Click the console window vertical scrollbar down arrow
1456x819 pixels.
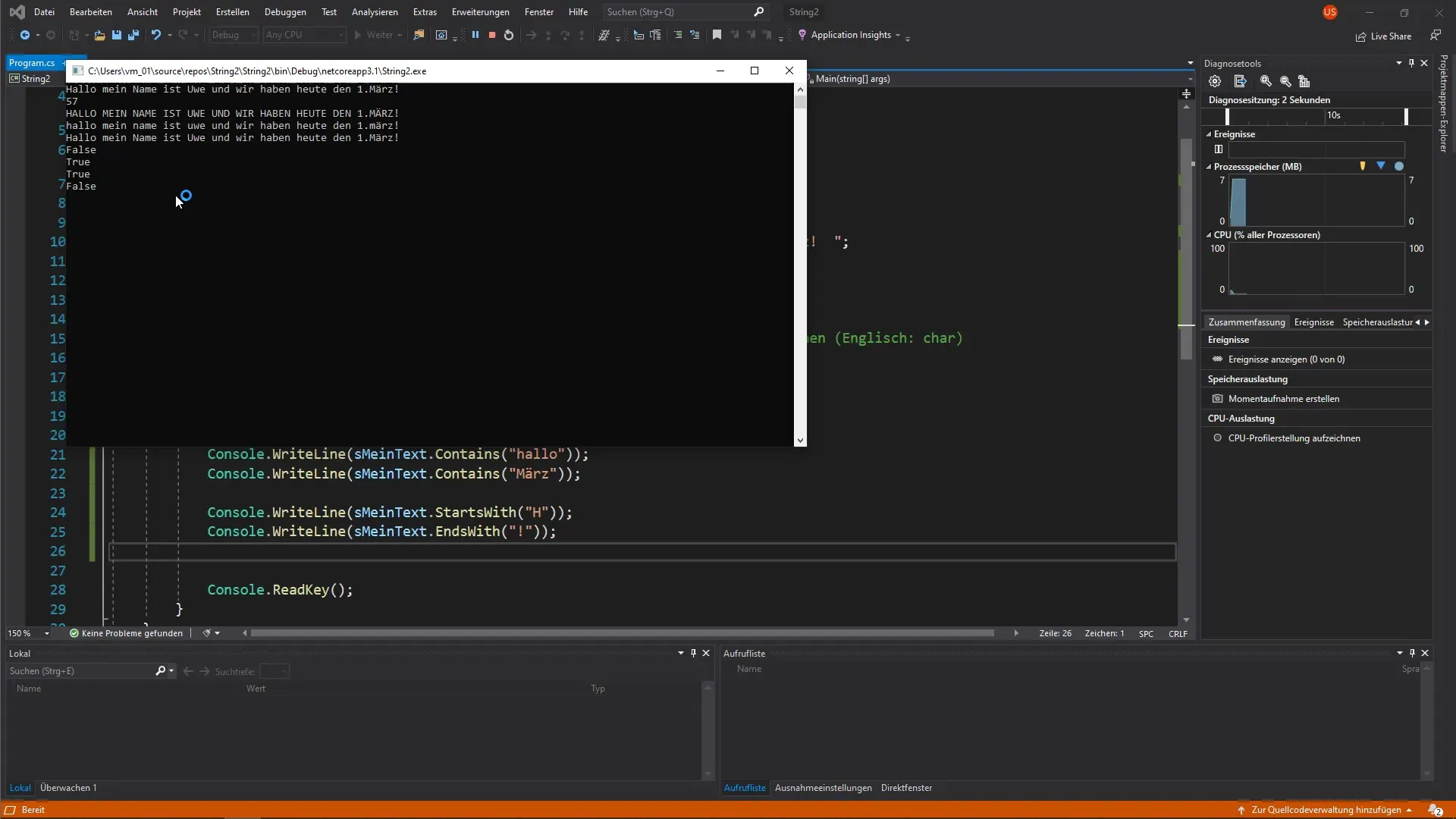coord(800,441)
